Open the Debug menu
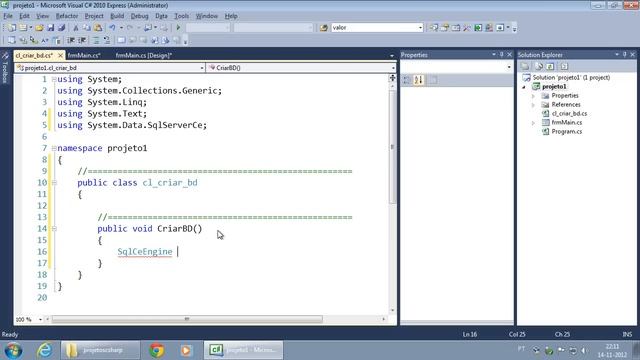 tap(139, 16)
